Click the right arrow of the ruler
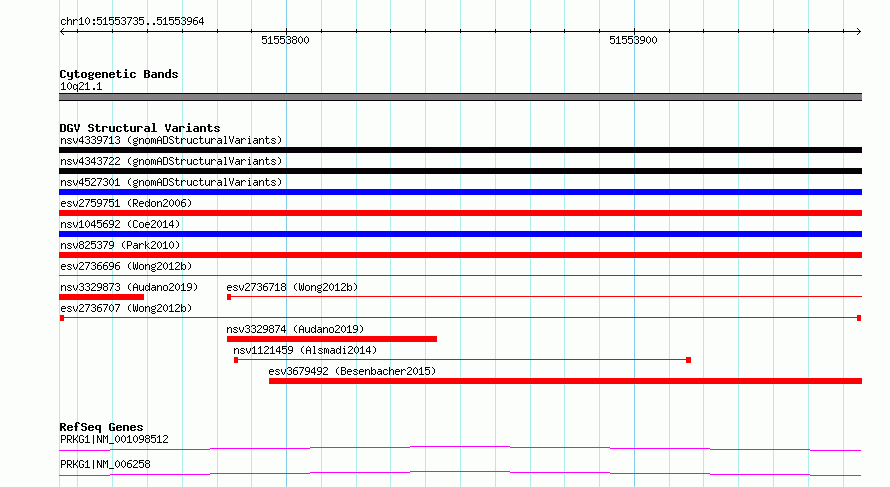 tap(859, 32)
